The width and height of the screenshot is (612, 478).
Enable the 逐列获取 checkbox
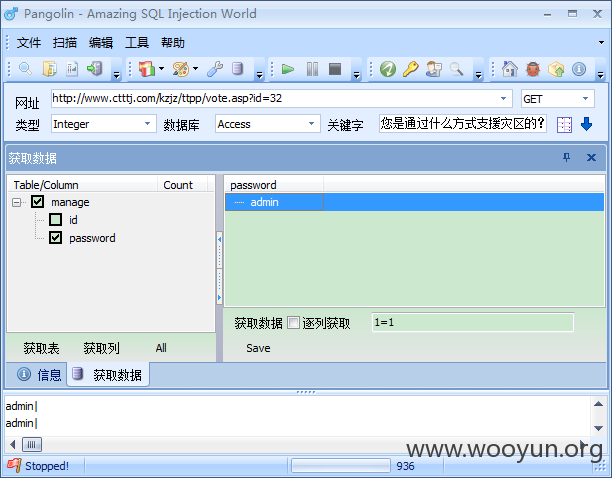(x=294, y=323)
